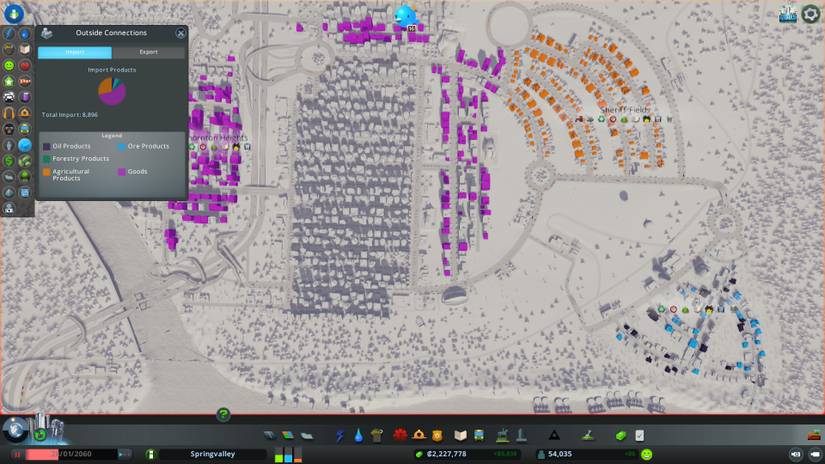Click the population count 54,035
825x464 pixels.
coord(560,454)
